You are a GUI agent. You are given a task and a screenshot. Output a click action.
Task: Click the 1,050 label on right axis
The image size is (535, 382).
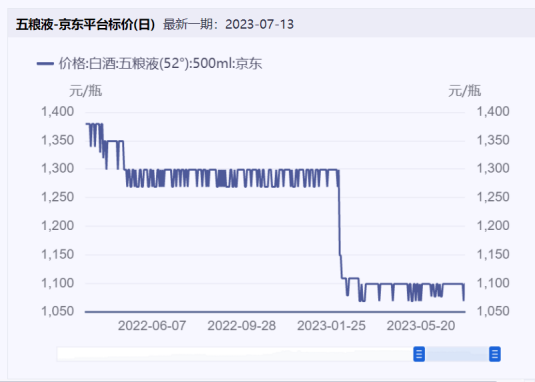click(x=493, y=311)
